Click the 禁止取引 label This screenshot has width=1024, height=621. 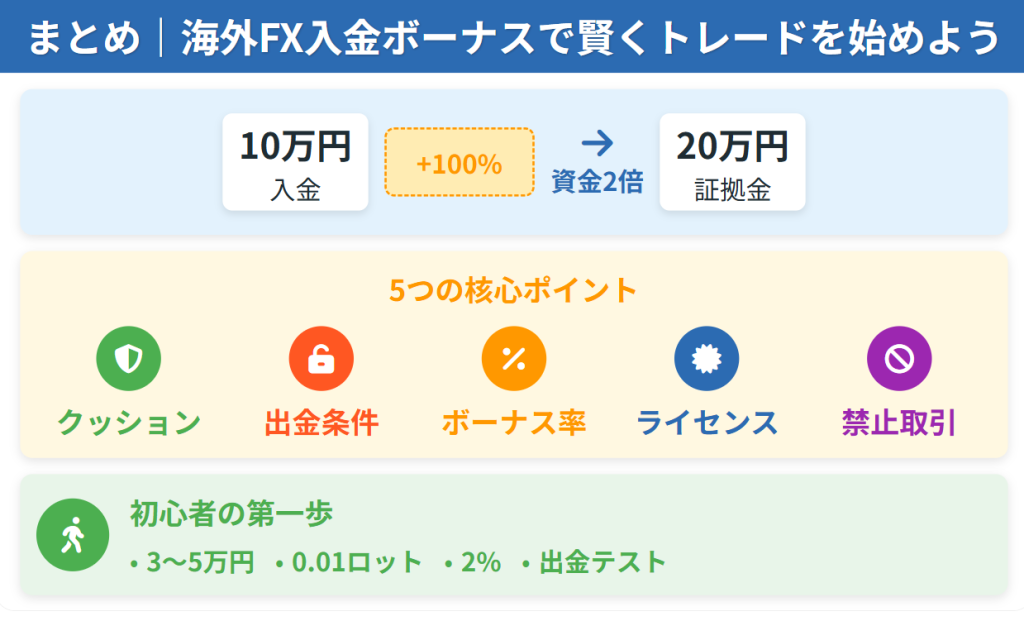click(899, 423)
